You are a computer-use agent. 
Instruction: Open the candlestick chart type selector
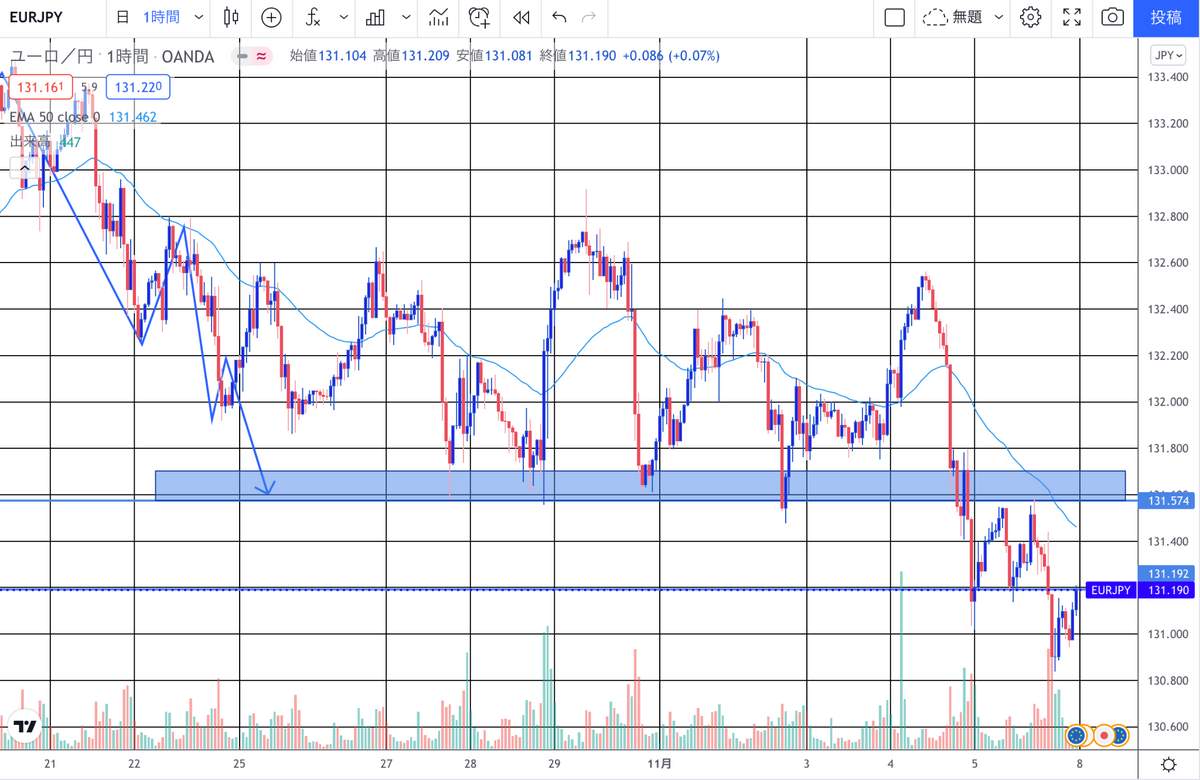coord(232,17)
